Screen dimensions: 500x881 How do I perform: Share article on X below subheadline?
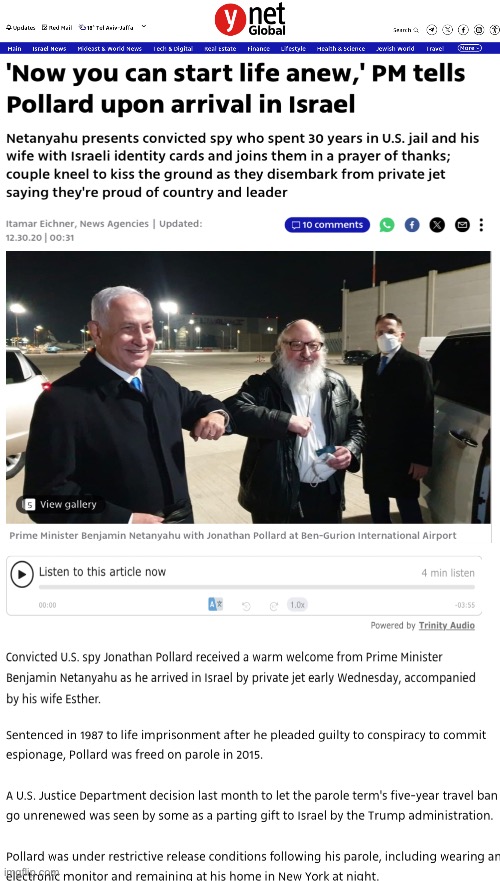point(437,225)
